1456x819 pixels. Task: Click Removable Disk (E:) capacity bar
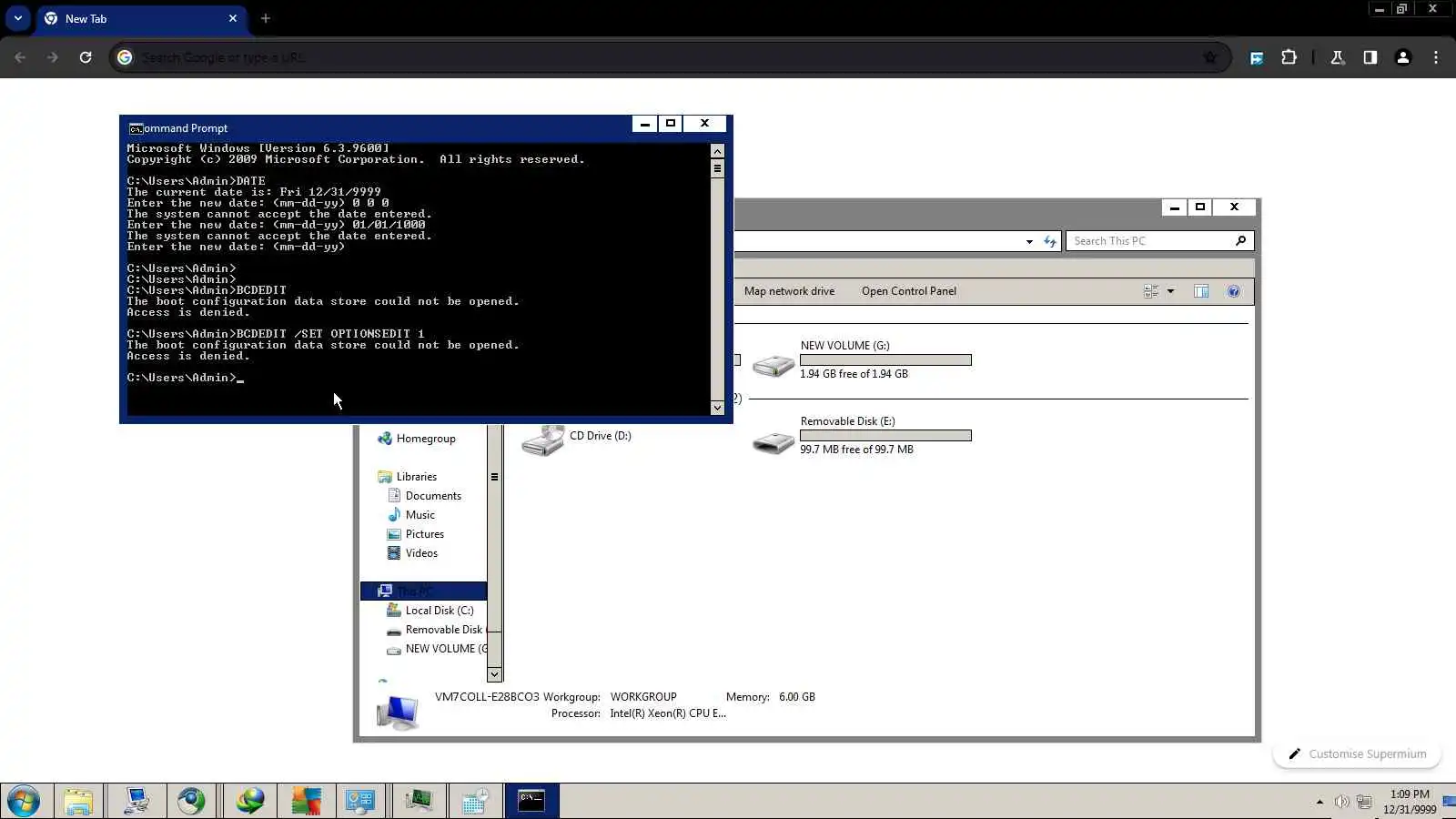pyautogui.click(x=885, y=436)
